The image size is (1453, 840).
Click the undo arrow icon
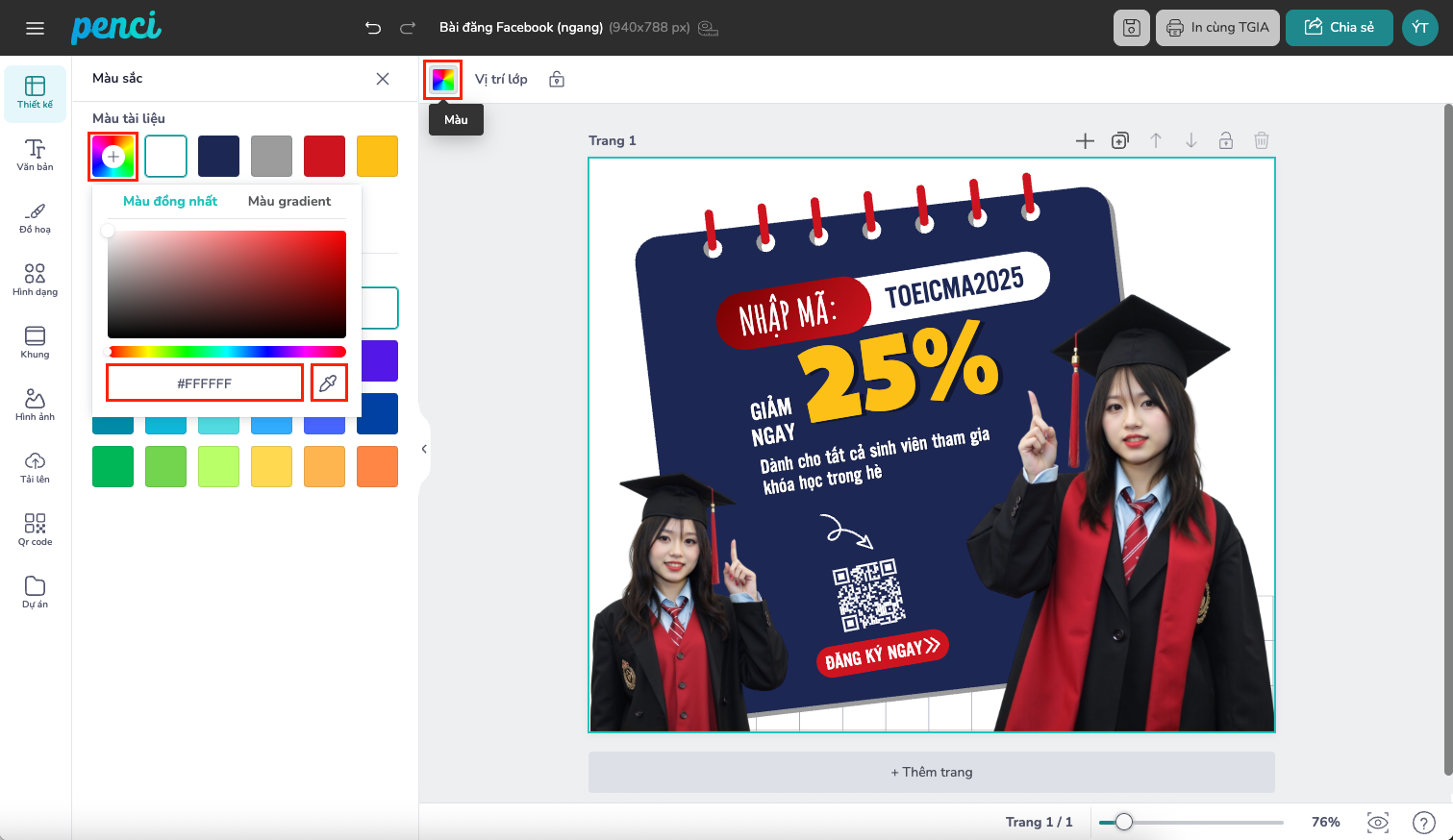[373, 28]
